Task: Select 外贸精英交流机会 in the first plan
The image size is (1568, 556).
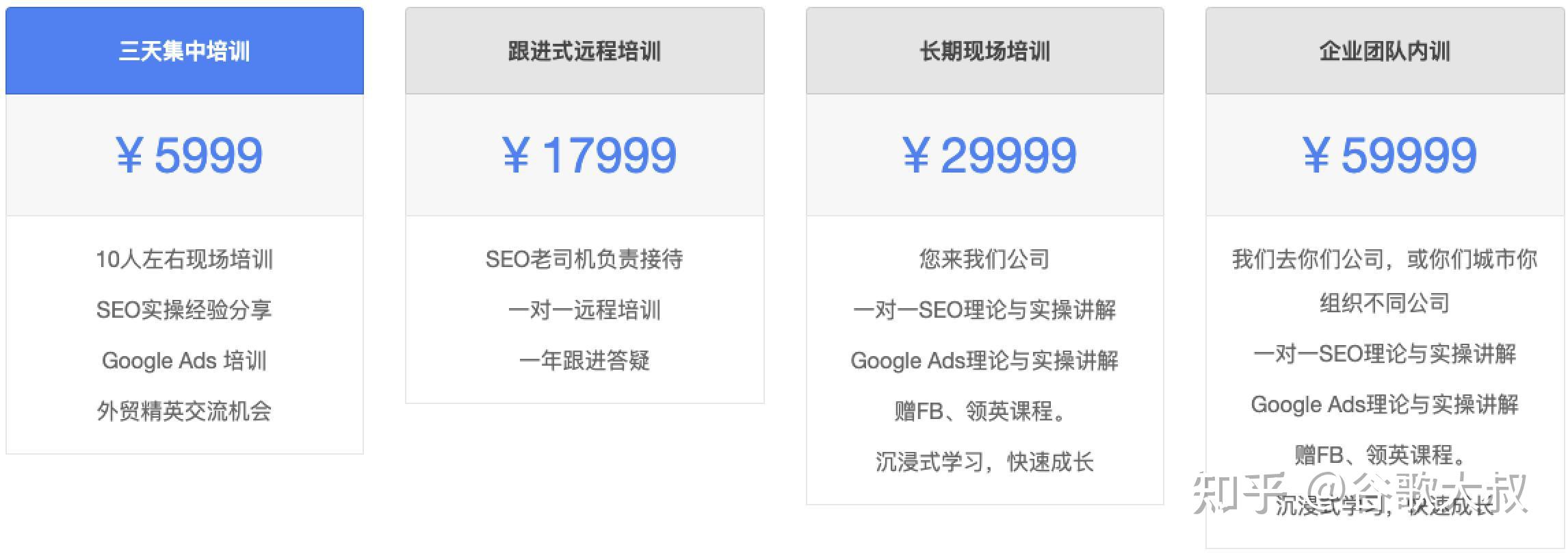Action: (x=184, y=412)
